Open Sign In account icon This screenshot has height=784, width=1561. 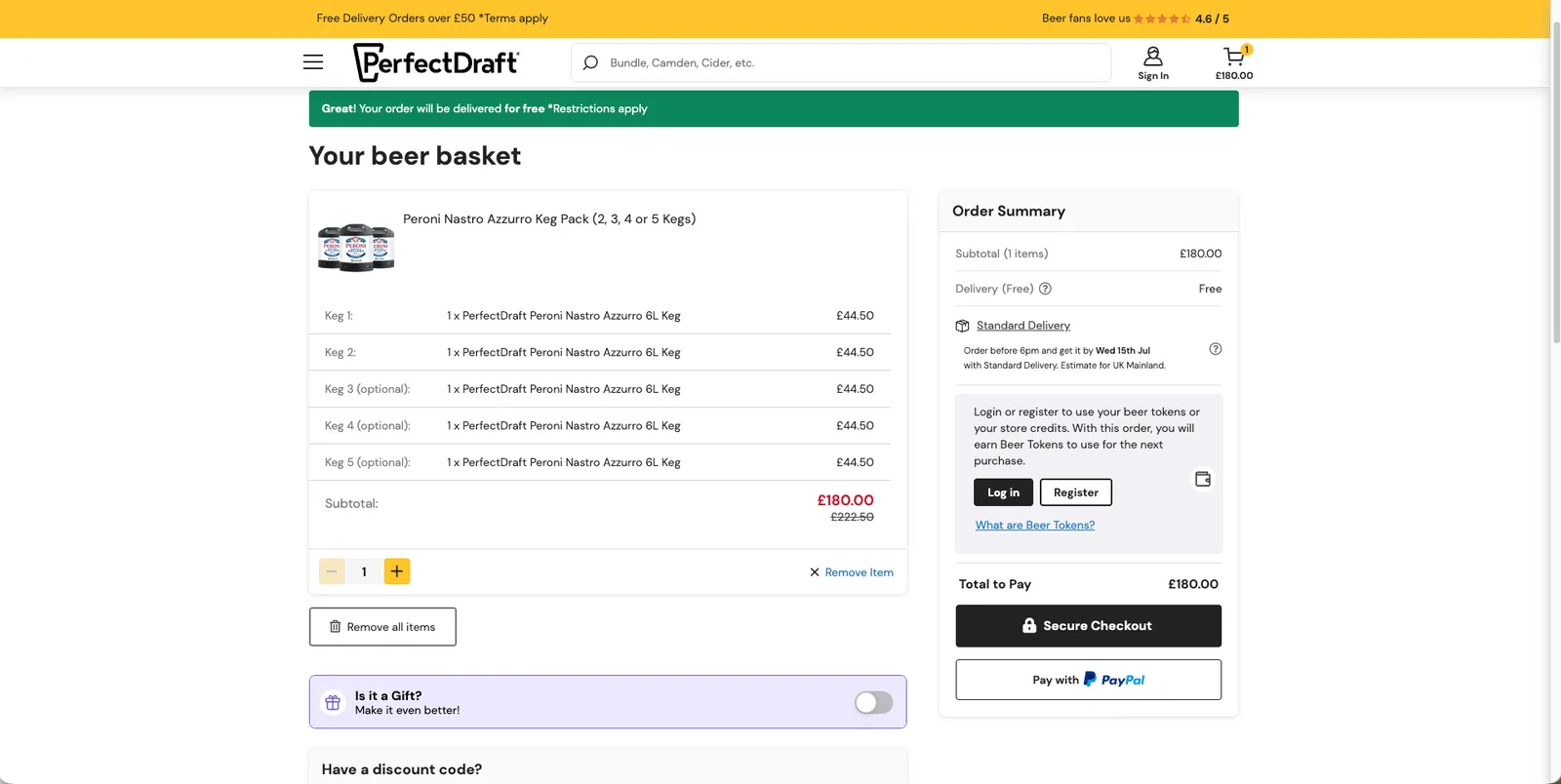click(1153, 63)
